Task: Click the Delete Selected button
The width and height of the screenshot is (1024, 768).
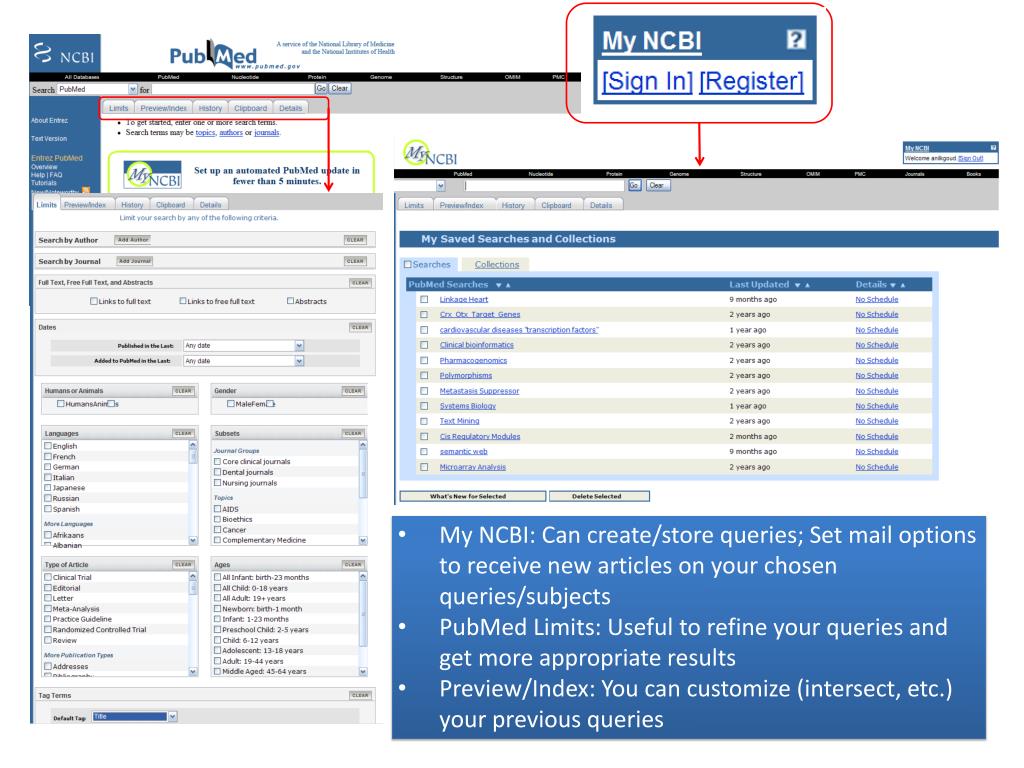Action: tap(600, 496)
